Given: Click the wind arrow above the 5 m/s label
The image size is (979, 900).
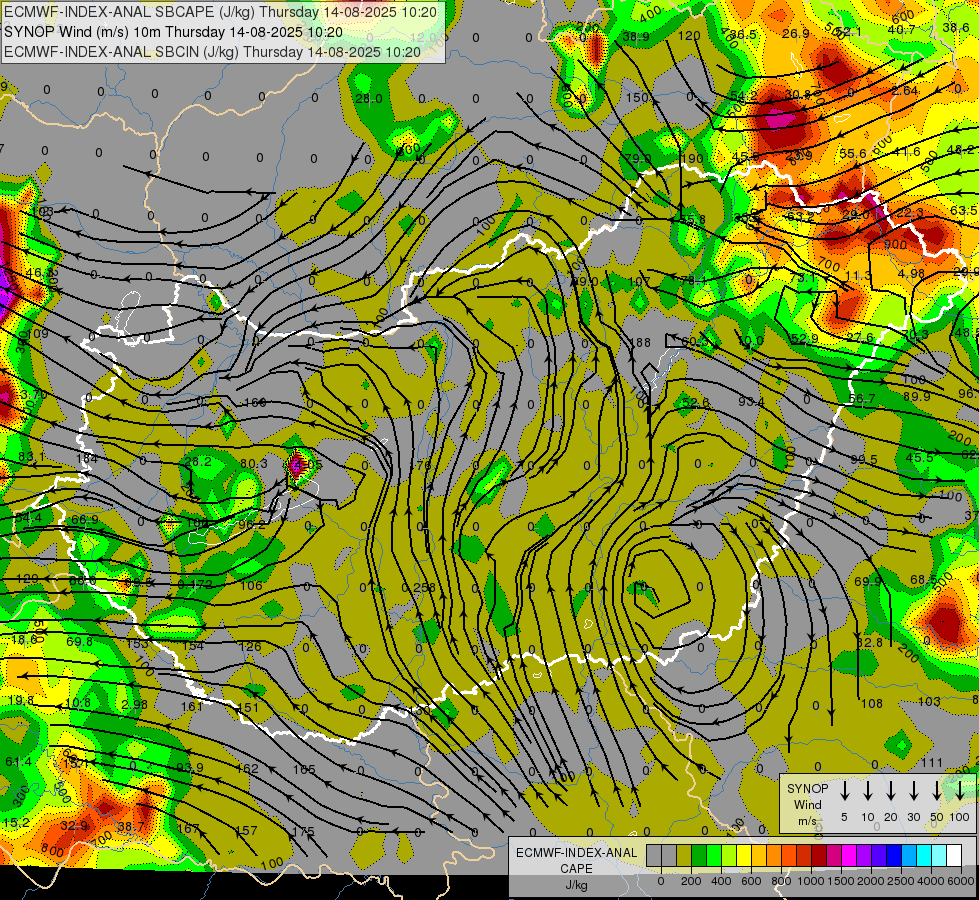Looking at the screenshot, I should [844, 791].
